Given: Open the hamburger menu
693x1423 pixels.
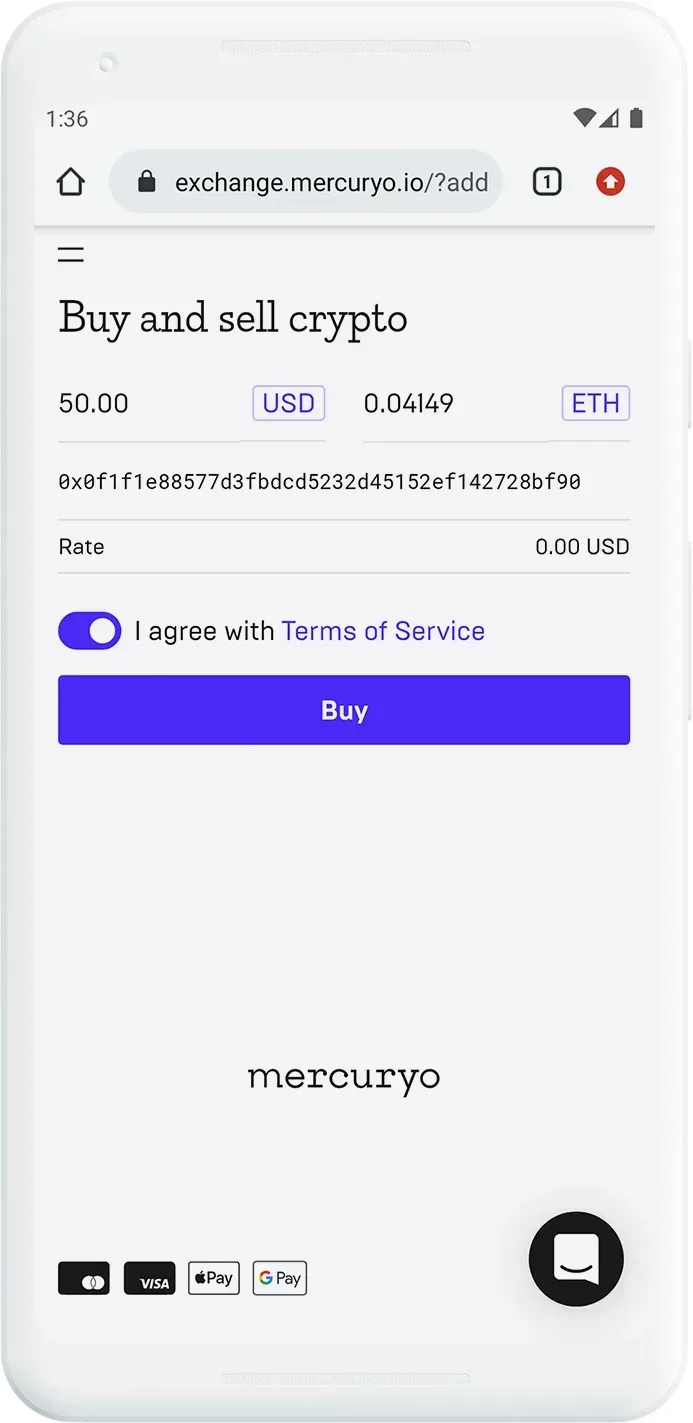Looking at the screenshot, I should click(x=70, y=254).
